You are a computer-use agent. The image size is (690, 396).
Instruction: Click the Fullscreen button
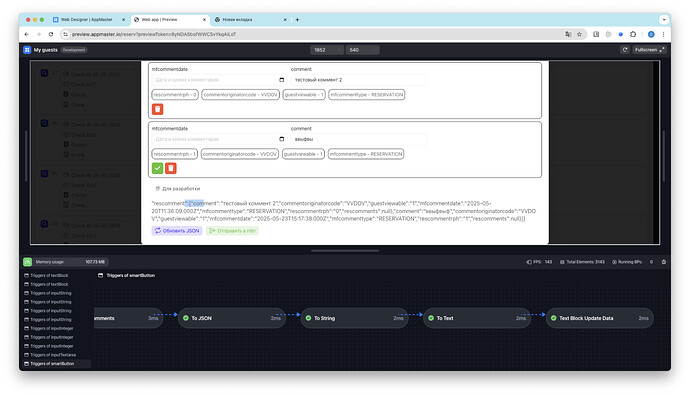click(650, 50)
